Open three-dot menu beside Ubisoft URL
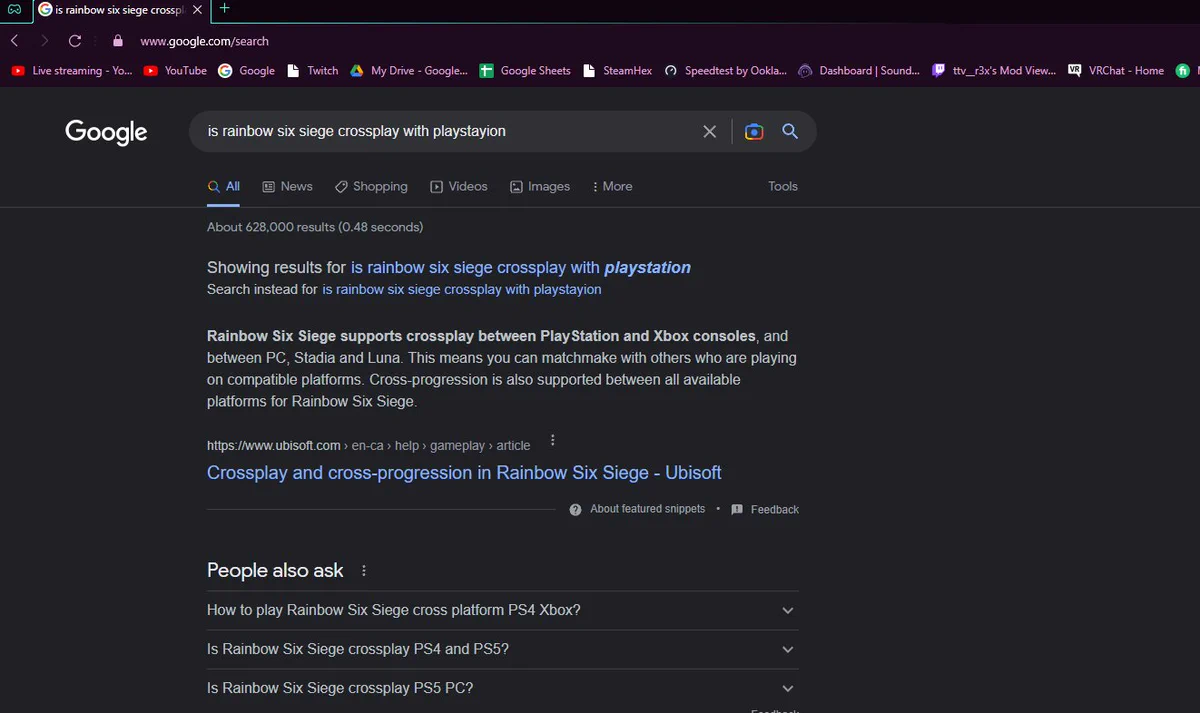The width and height of the screenshot is (1200, 713). [553, 441]
